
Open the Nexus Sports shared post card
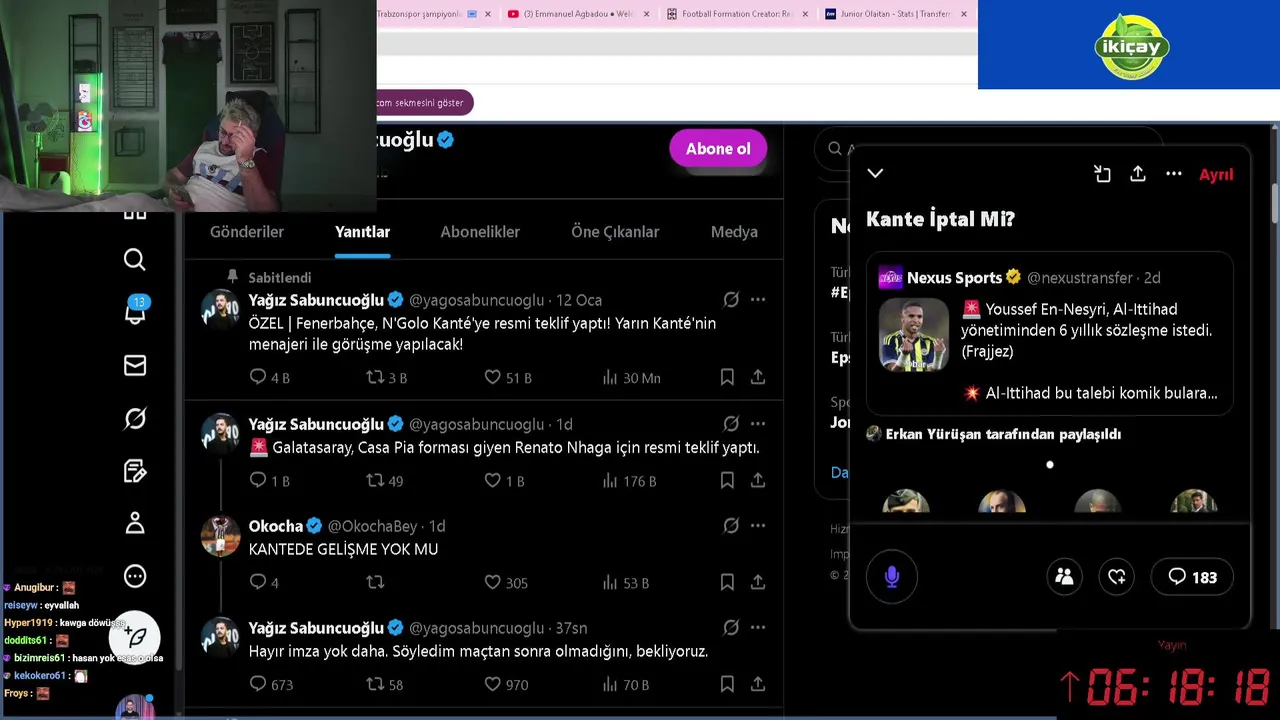pos(1049,333)
